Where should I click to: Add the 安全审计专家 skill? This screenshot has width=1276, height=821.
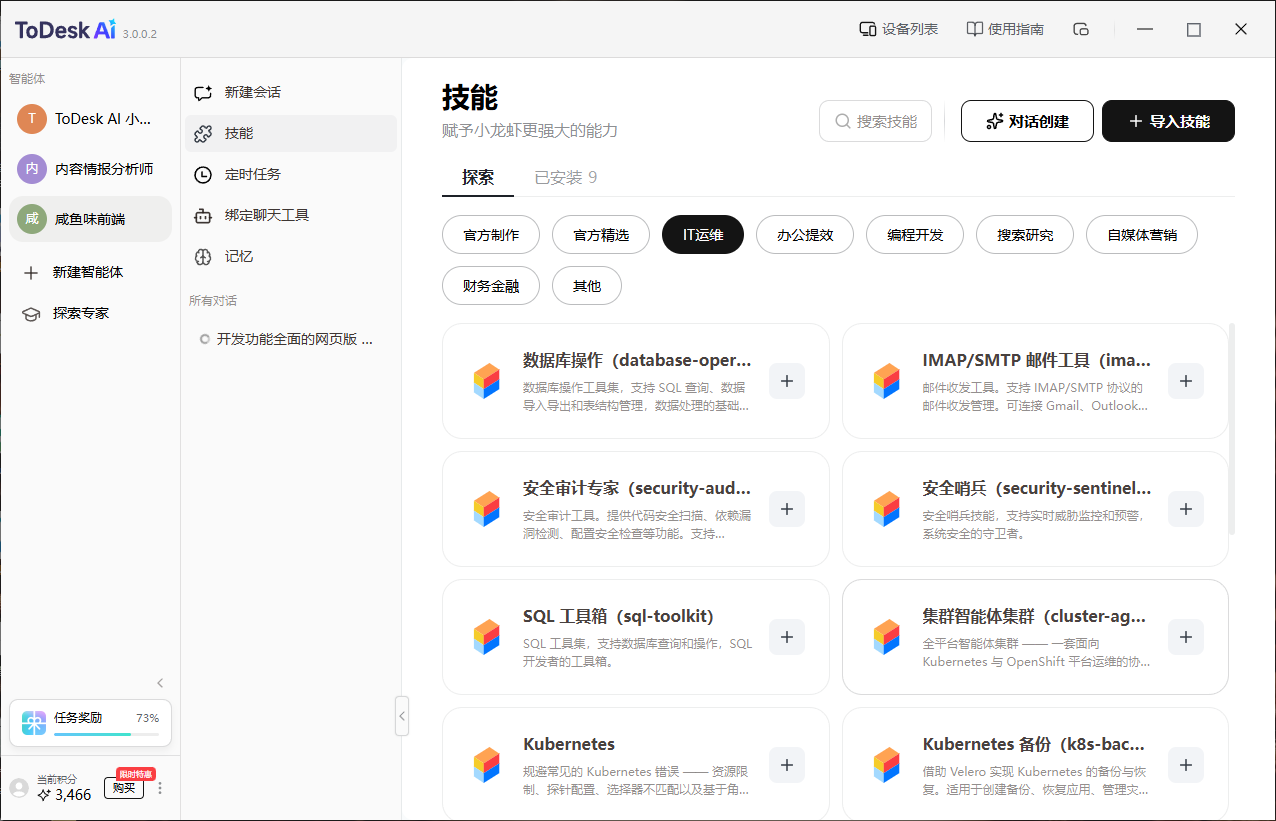pos(787,509)
